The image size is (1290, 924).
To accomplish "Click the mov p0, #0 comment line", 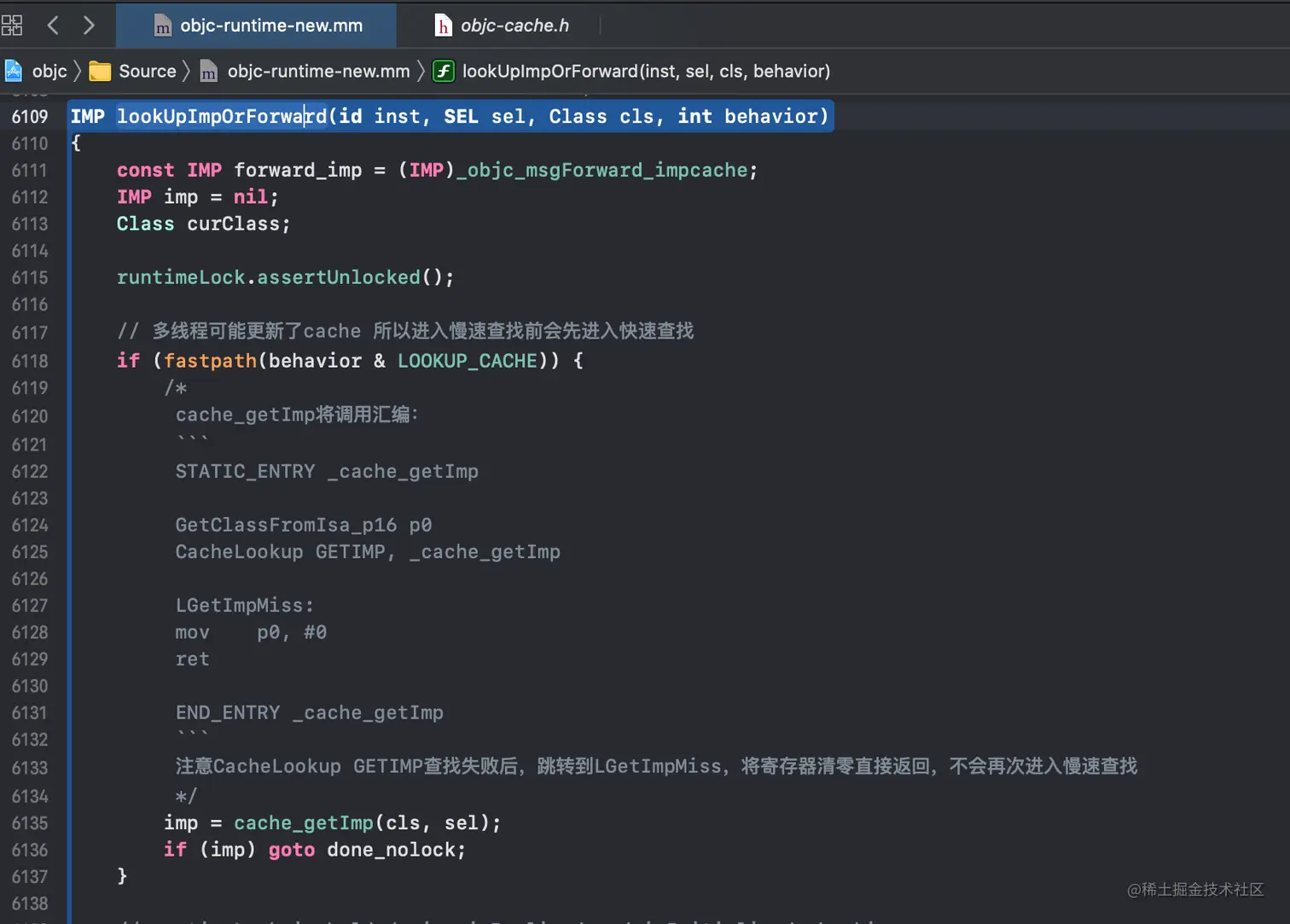I will 251,632.
